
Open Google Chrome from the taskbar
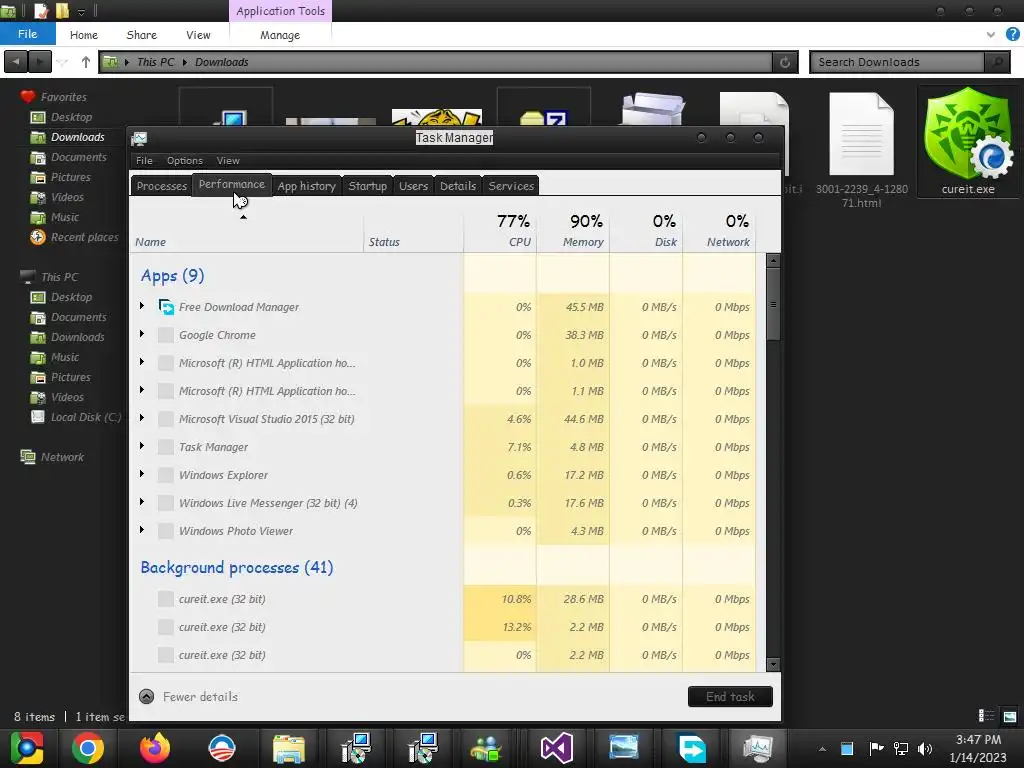(88, 748)
